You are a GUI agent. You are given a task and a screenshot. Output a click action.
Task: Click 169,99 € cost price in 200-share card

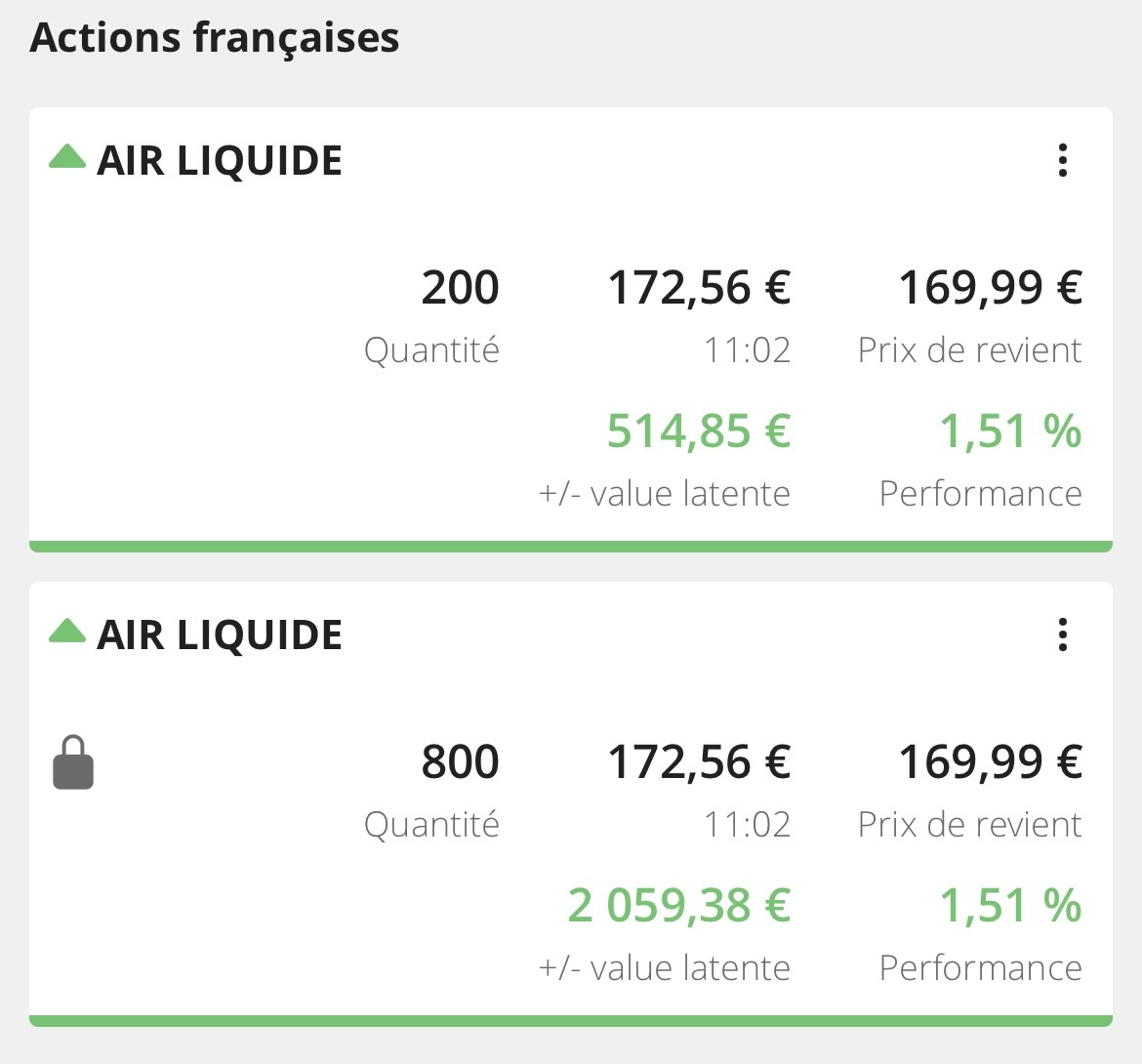point(989,288)
